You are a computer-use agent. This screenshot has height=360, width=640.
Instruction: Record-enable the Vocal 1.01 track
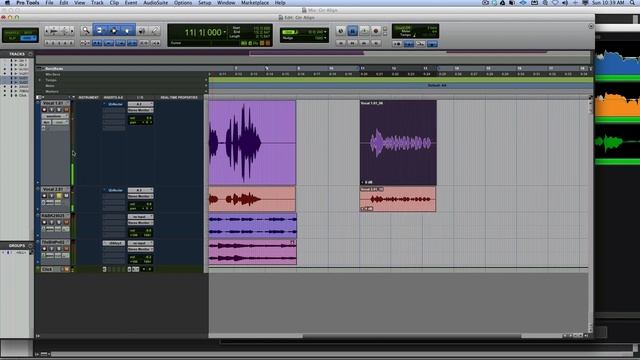[x=44, y=110]
